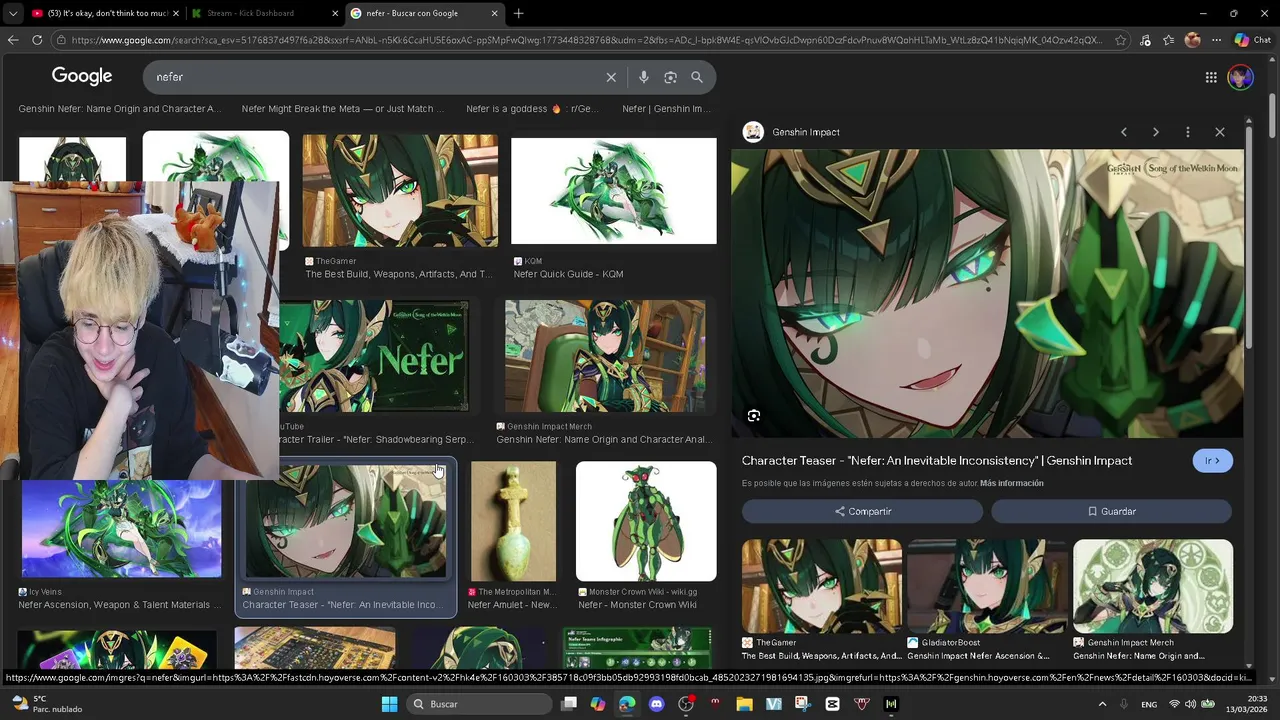Screen dimensions: 1280x720
Task: Open Copilot Chat in browser toolbar
Action: (x=1252, y=40)
